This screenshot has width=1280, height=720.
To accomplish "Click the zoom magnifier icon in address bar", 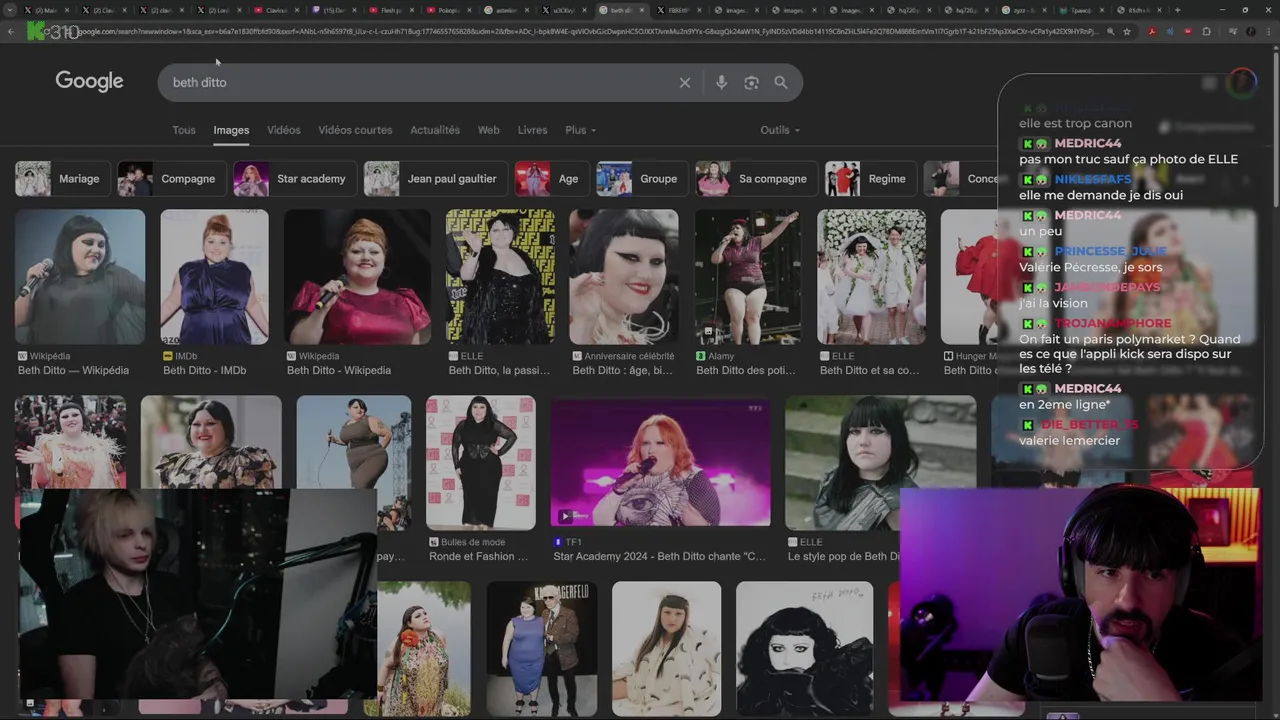I will point(1111,32).
